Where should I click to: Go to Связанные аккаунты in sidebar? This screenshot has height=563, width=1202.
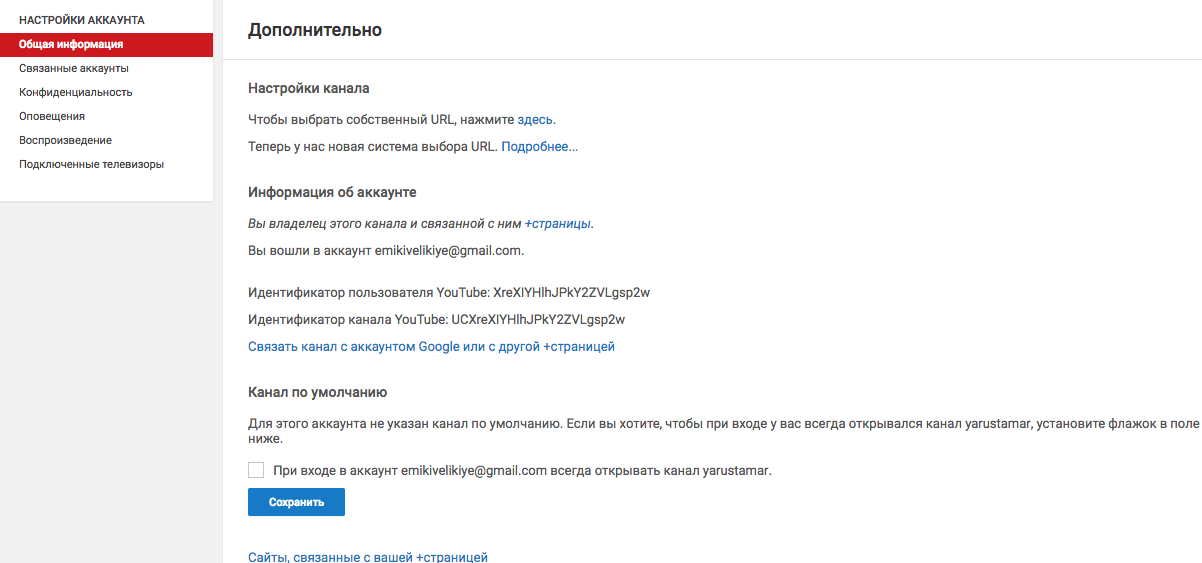click(x=74, y=68)
